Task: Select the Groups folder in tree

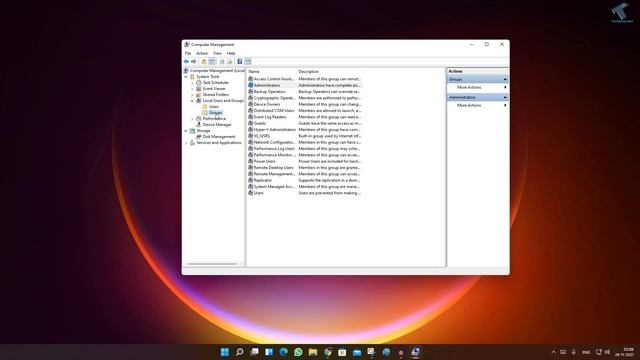Action: click(x=216, y=113)
